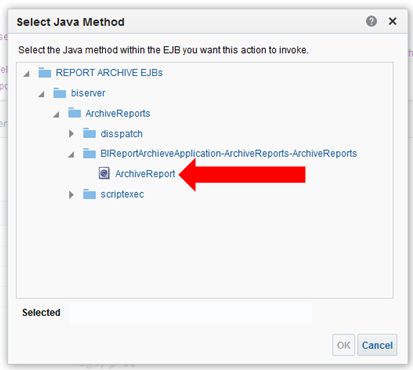
Task: Select the disspatch tree label
Action: click(122, 134)
